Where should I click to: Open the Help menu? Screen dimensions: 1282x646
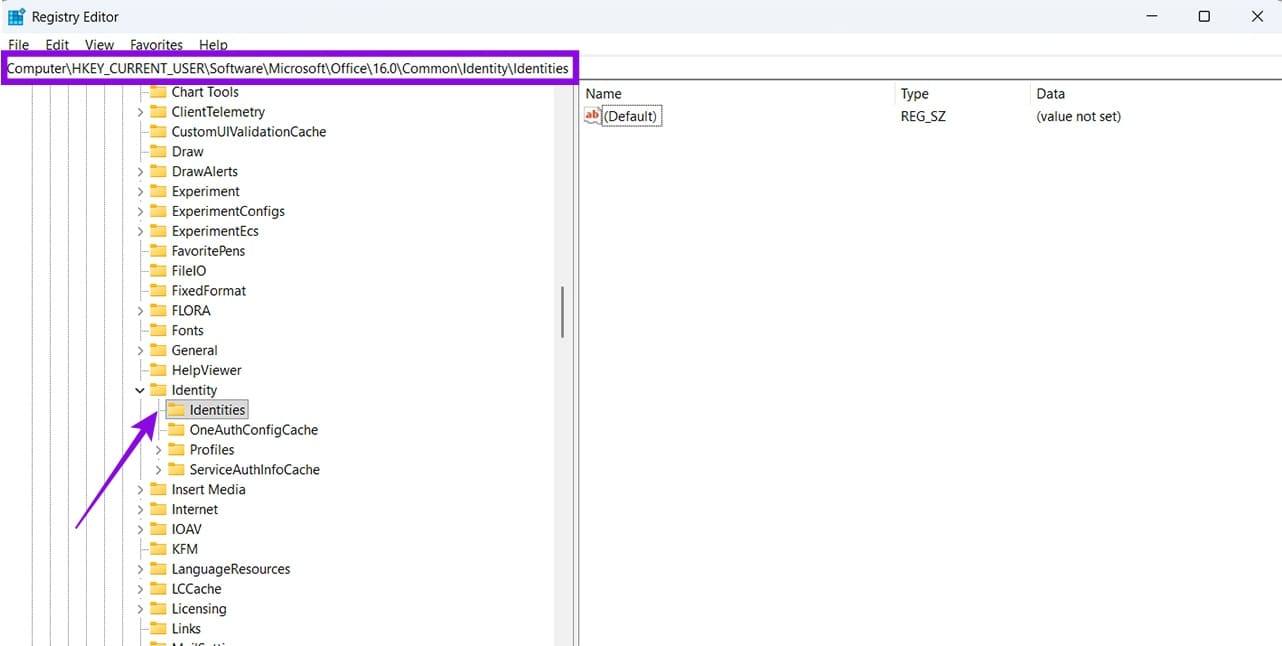coord(213,45)
